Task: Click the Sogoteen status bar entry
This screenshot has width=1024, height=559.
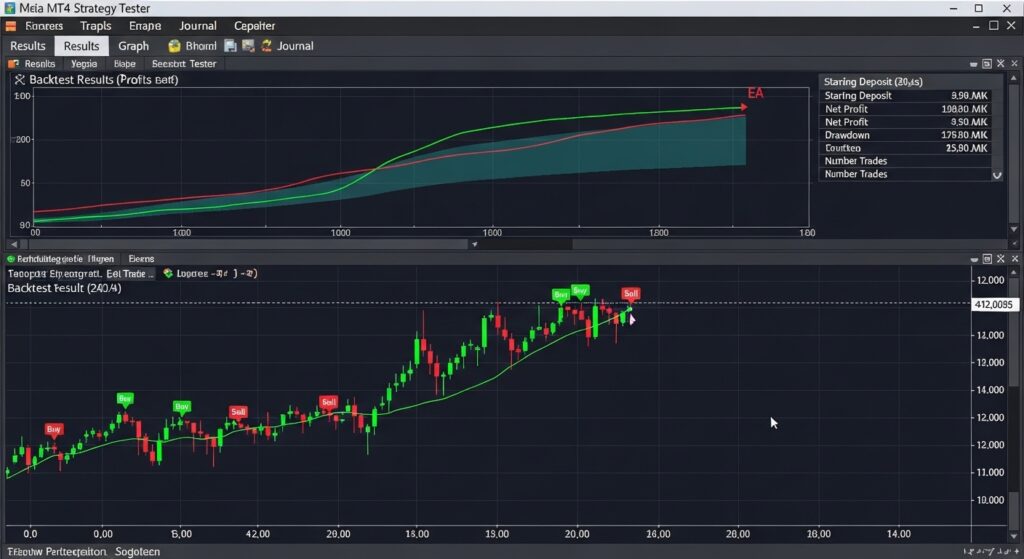Action: (137, 552)
